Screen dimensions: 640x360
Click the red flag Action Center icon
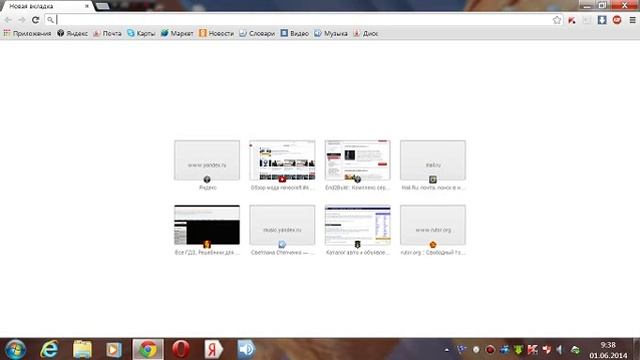[x=547, y=350]
